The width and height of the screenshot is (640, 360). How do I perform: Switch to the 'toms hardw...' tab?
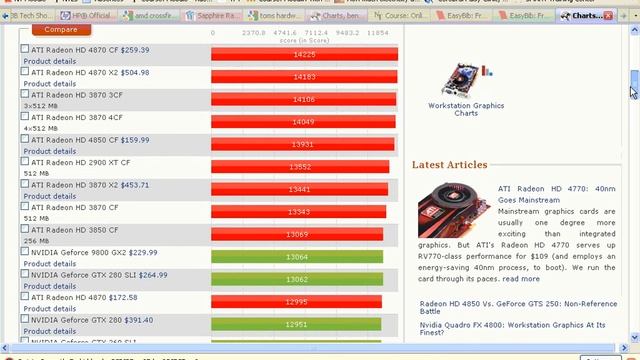click(275, 16)
